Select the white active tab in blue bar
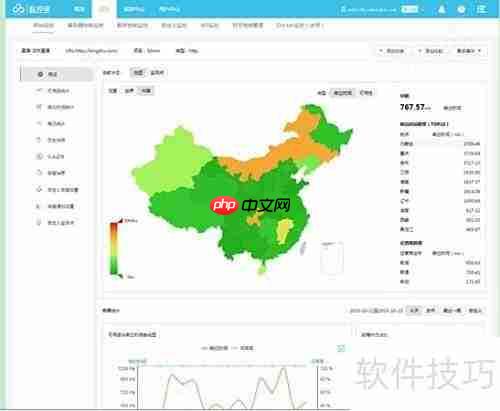Viewport: 500px width, 411px height. pyautogui.click(x=104, y=9)
